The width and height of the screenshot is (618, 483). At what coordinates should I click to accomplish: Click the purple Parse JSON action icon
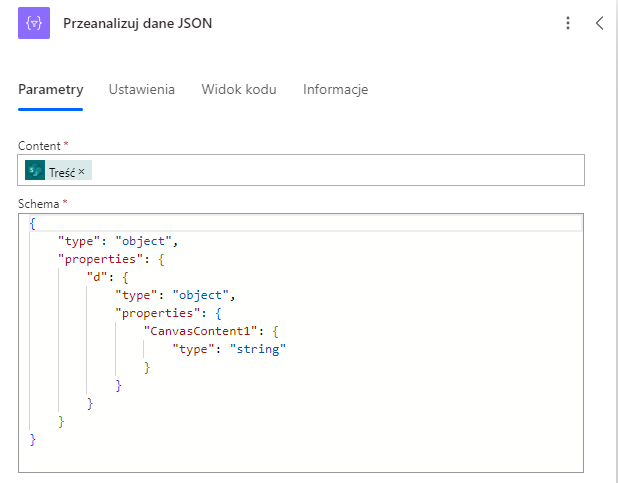34,23
